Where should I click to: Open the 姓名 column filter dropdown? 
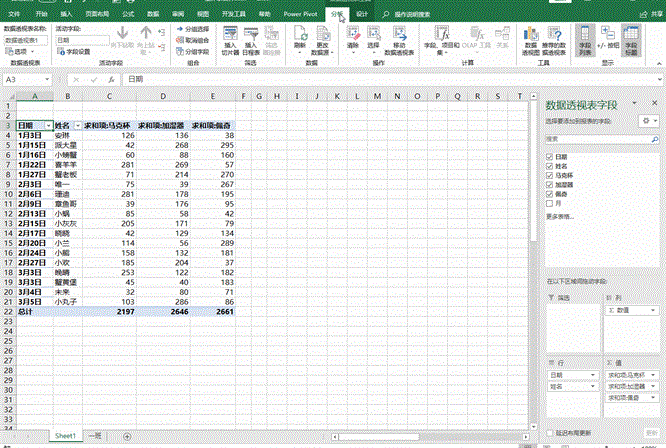tap(76, 126)
